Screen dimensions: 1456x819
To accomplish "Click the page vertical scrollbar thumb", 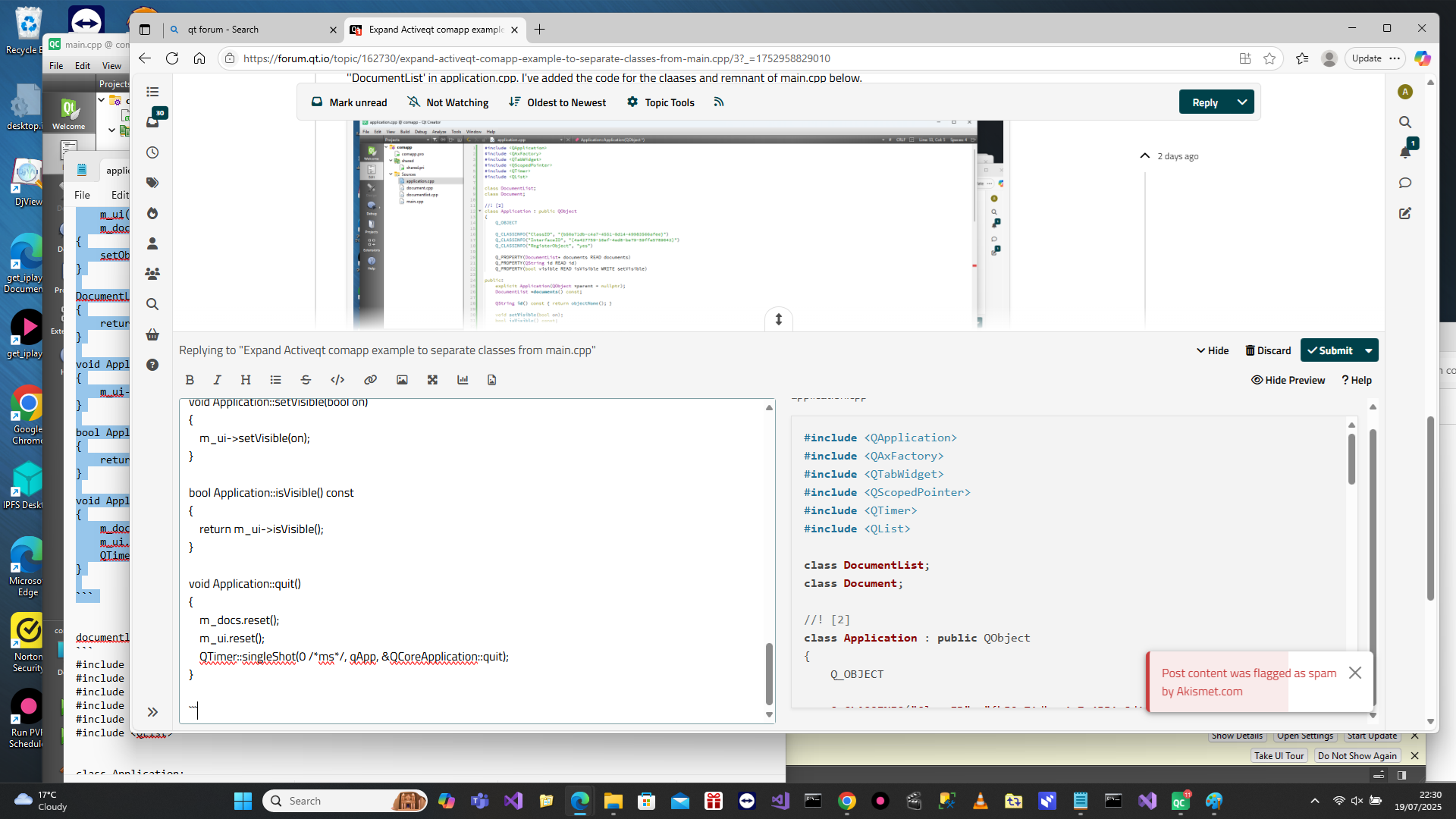I will coord(1430,508).
